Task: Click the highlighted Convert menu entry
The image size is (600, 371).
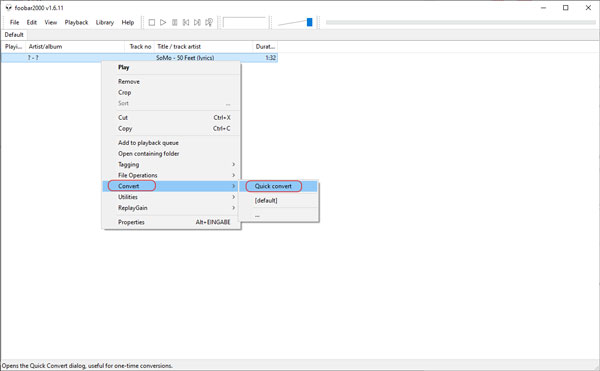Action: (171, 186)
